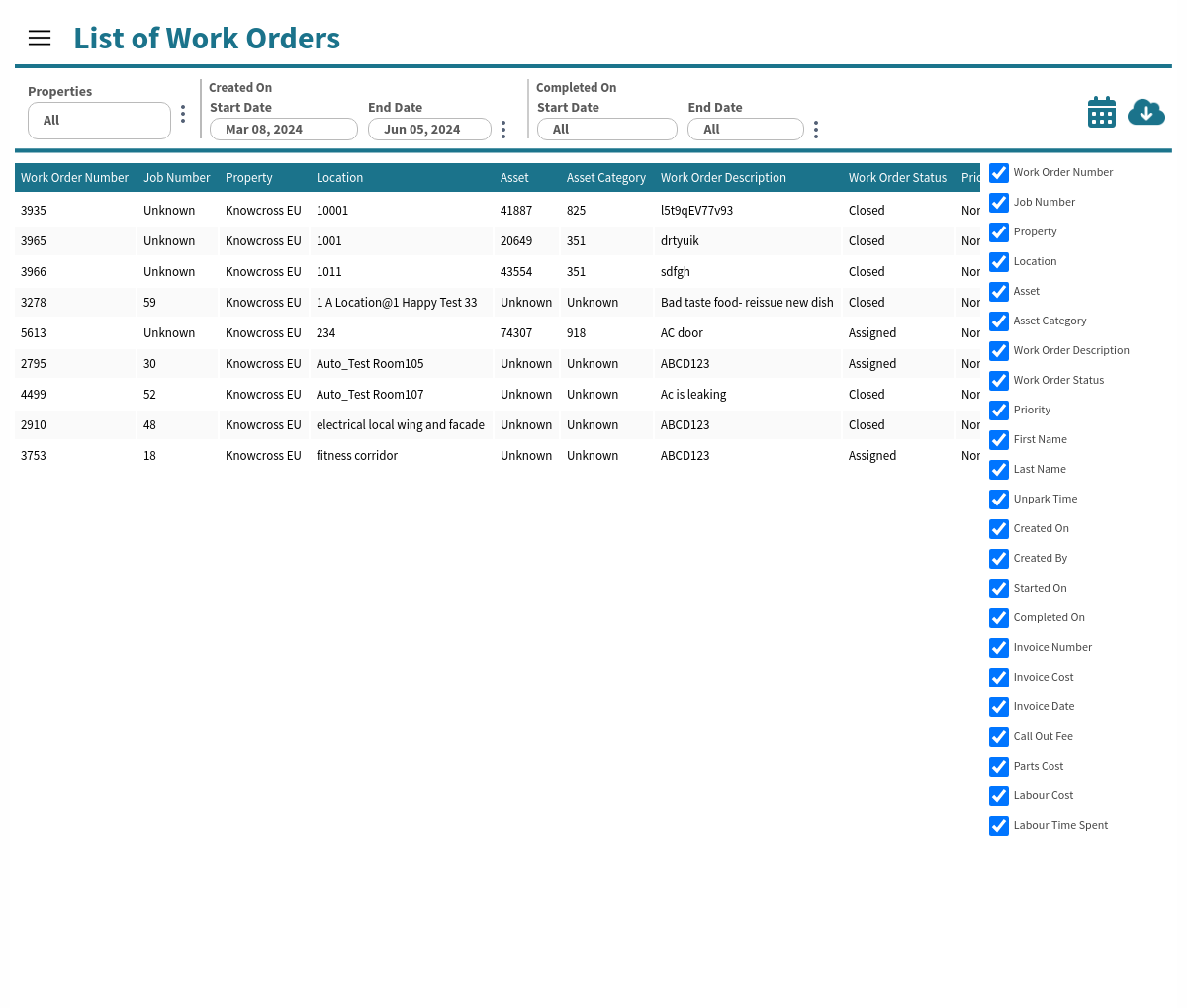Open the Created On End Date picker
Image resolution: width=1187 pixels, height=1008 pixels.
[x=429, y=130]
